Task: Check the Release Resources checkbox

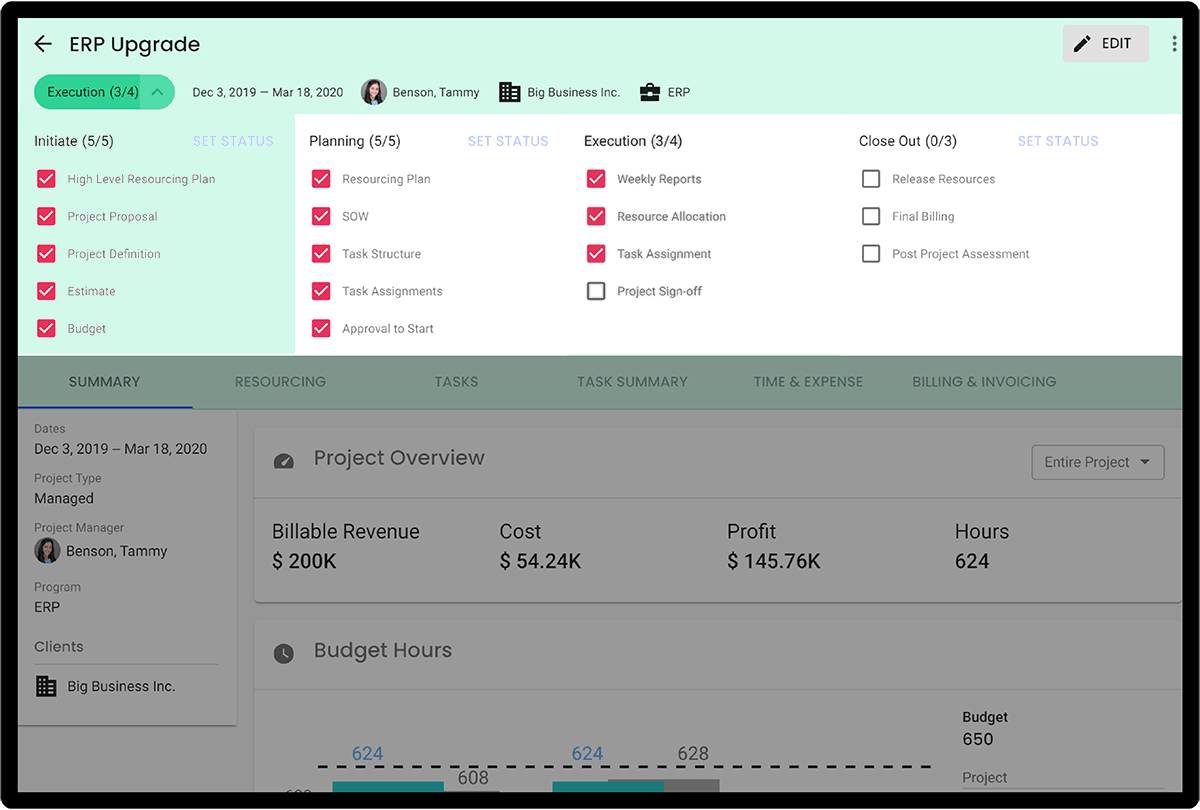Action: 871,178
